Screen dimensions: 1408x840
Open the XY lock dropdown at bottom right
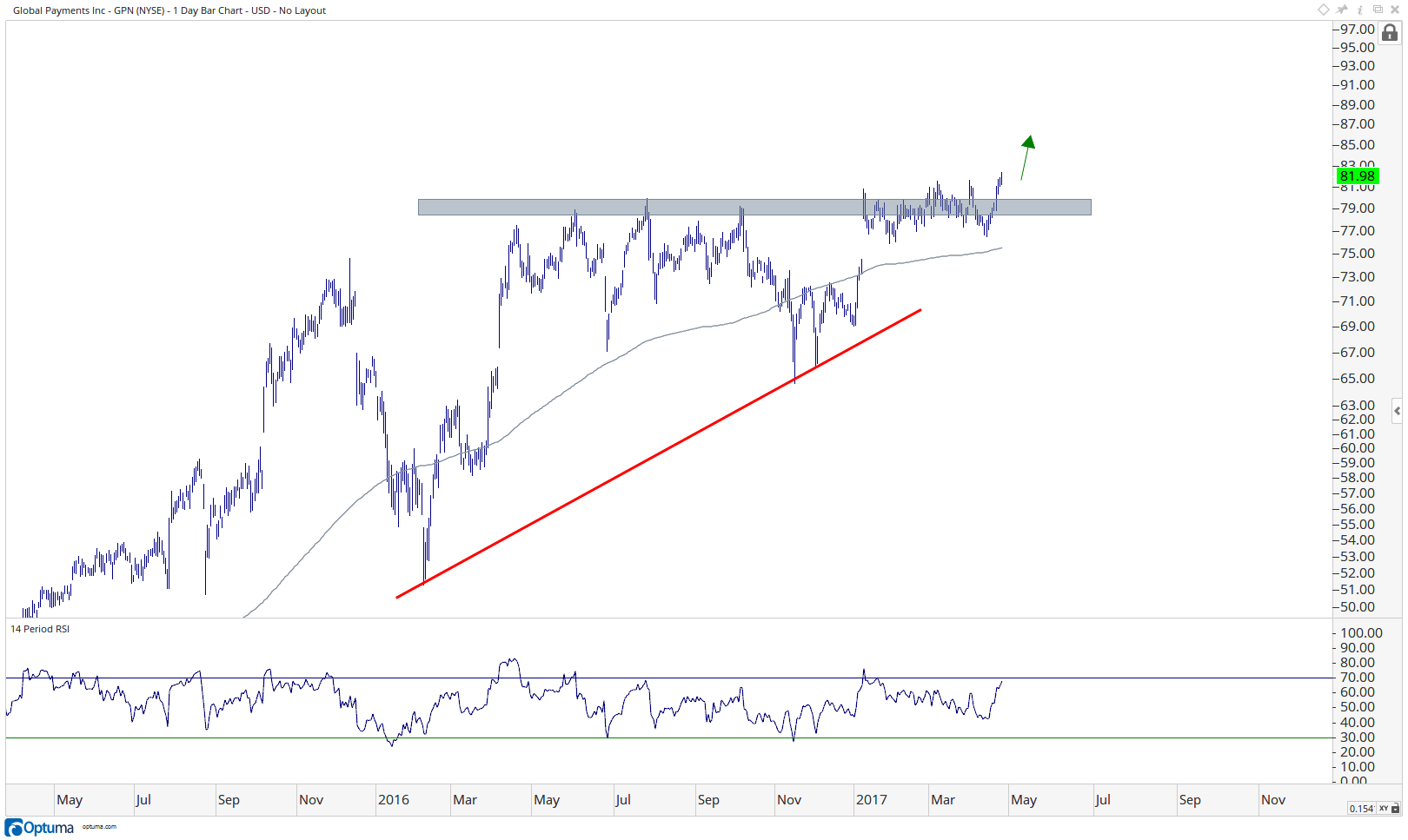point(1389,808)
